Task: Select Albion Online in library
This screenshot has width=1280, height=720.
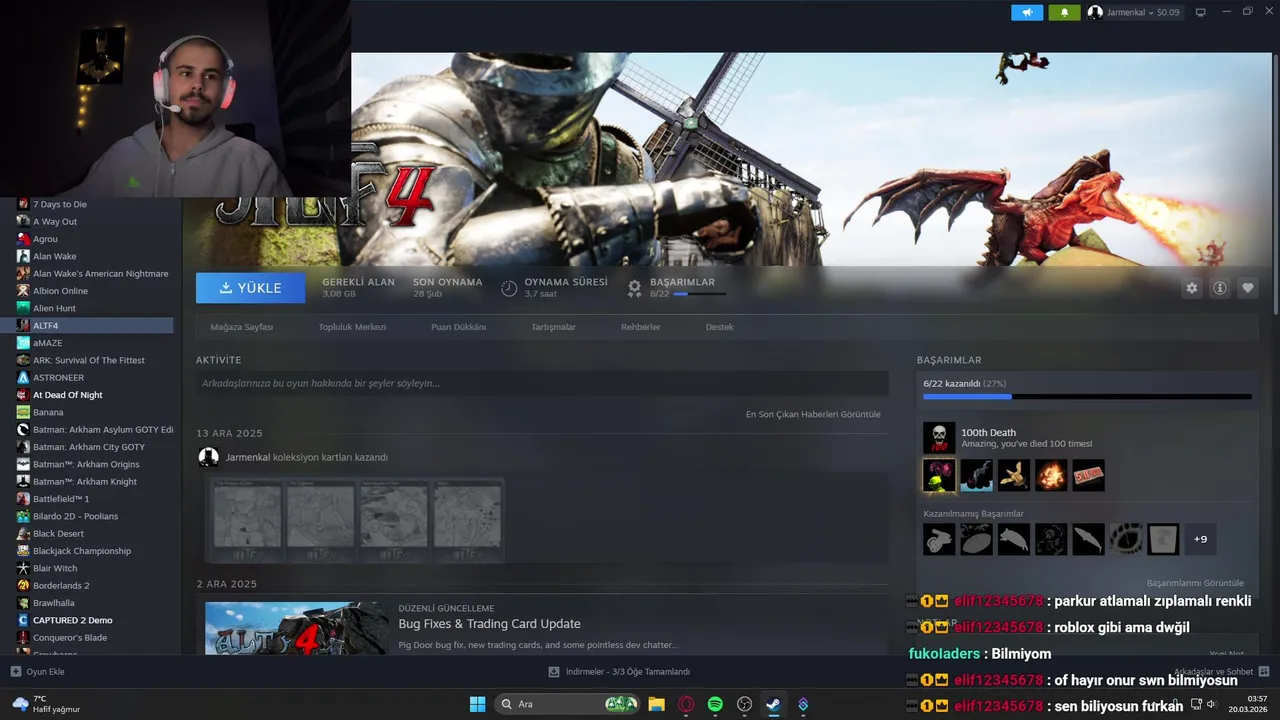Action: click(95, 291)
